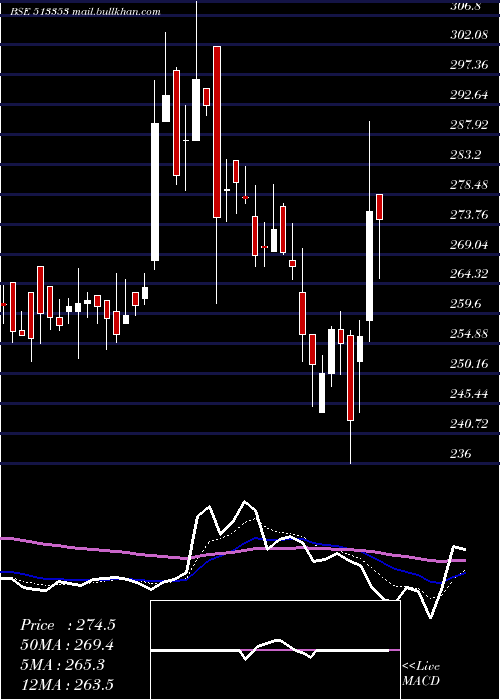
Task: Click the 245.44 price axis label
Action: coord(469,394)
